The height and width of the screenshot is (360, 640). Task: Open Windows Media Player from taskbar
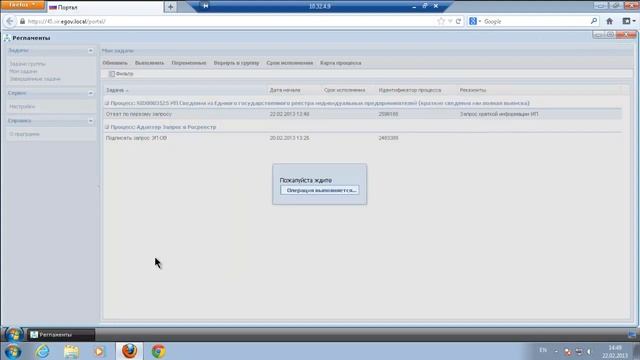(x=100, y=351)
